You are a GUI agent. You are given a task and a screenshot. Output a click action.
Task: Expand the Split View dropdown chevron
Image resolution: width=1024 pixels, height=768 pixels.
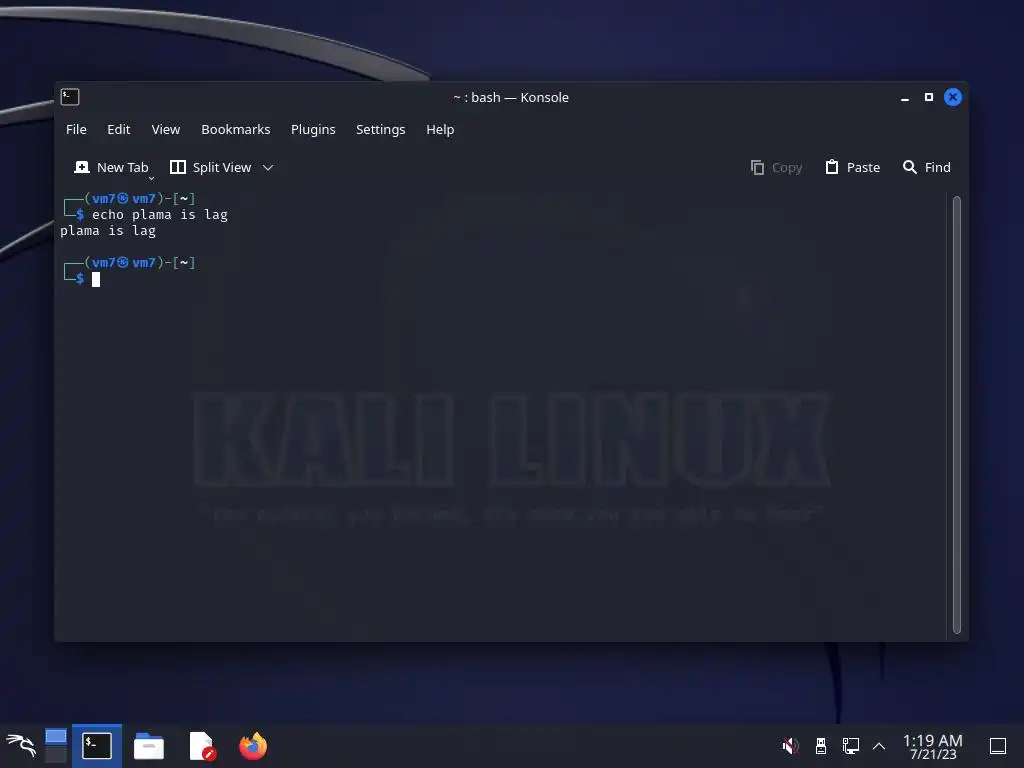click(x=268, y=167)
